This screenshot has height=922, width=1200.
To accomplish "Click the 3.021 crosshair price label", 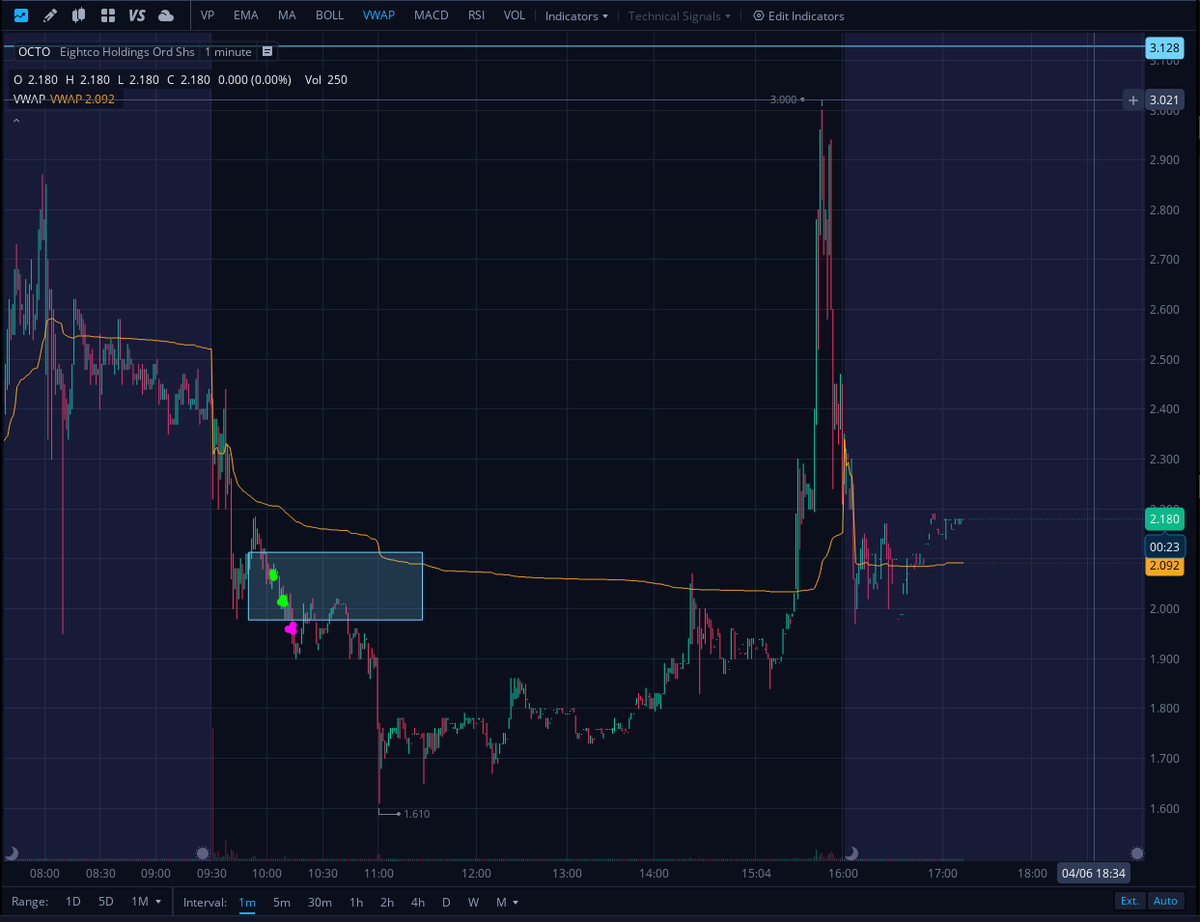I will 1165,100.
